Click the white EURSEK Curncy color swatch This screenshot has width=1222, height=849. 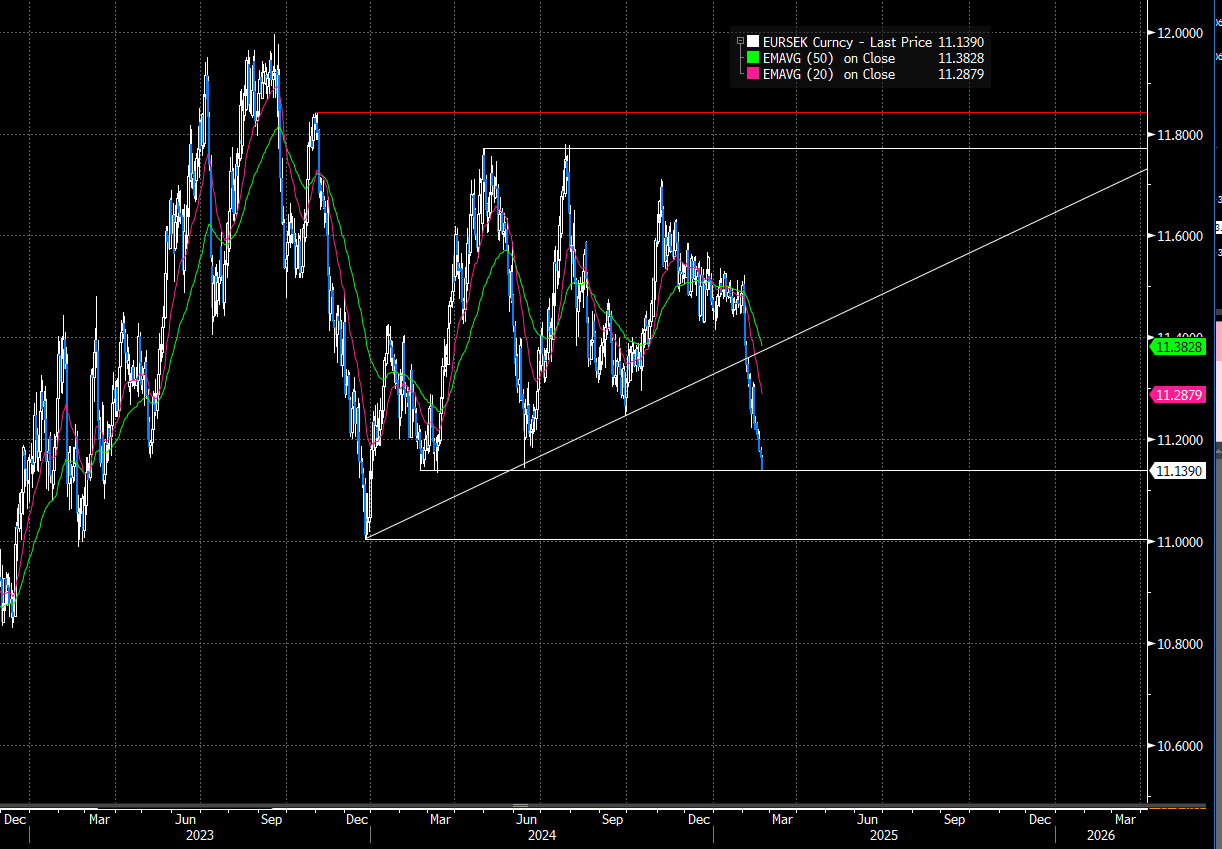(x=753, y=42)
